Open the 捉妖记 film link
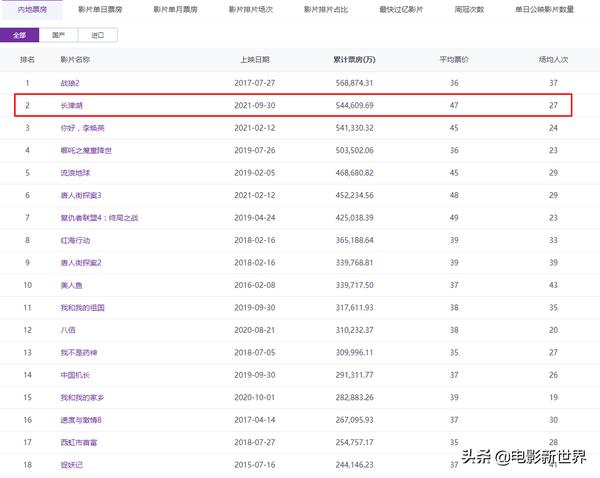The image size is (600, 478). (72, 465)
